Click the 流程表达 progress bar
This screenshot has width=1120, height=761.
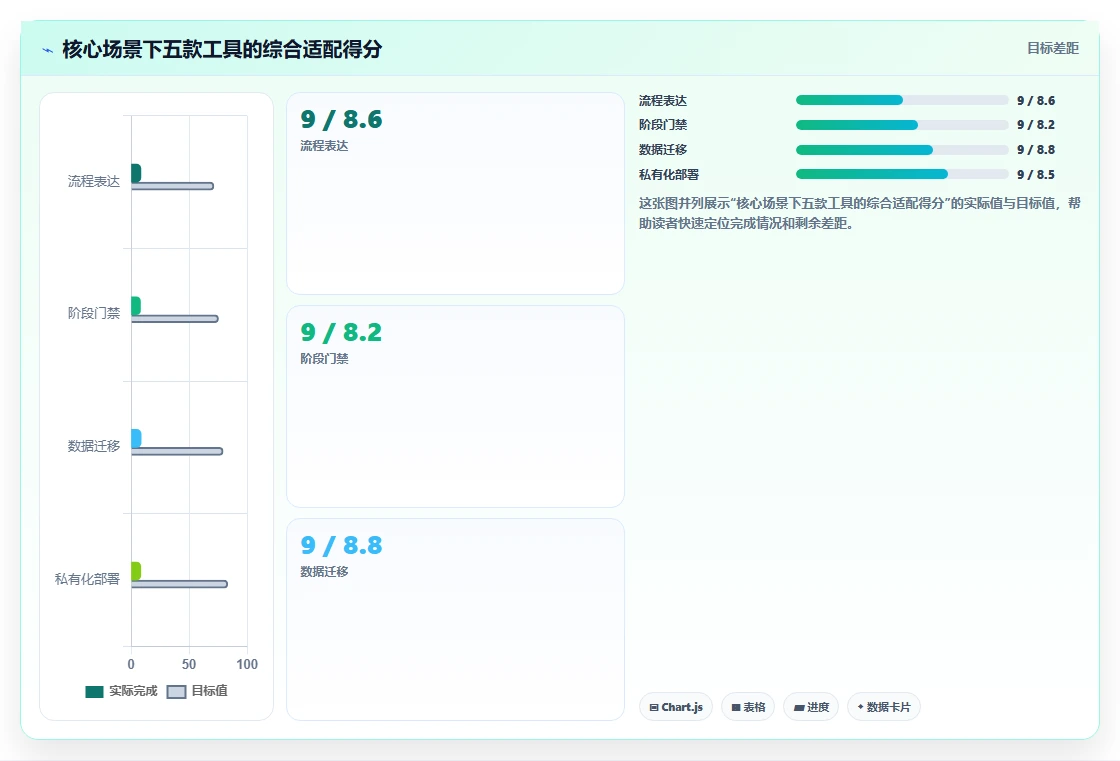pyautogui.click(x=902, y=100)
